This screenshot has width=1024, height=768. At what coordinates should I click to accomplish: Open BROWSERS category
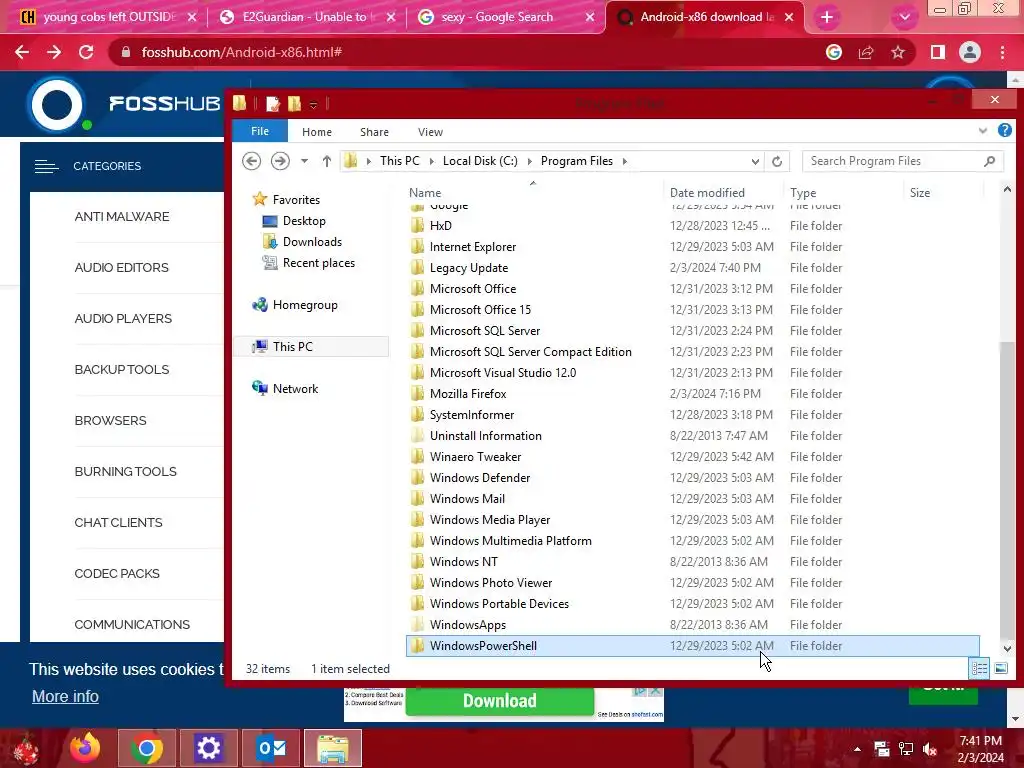(110, 420)
